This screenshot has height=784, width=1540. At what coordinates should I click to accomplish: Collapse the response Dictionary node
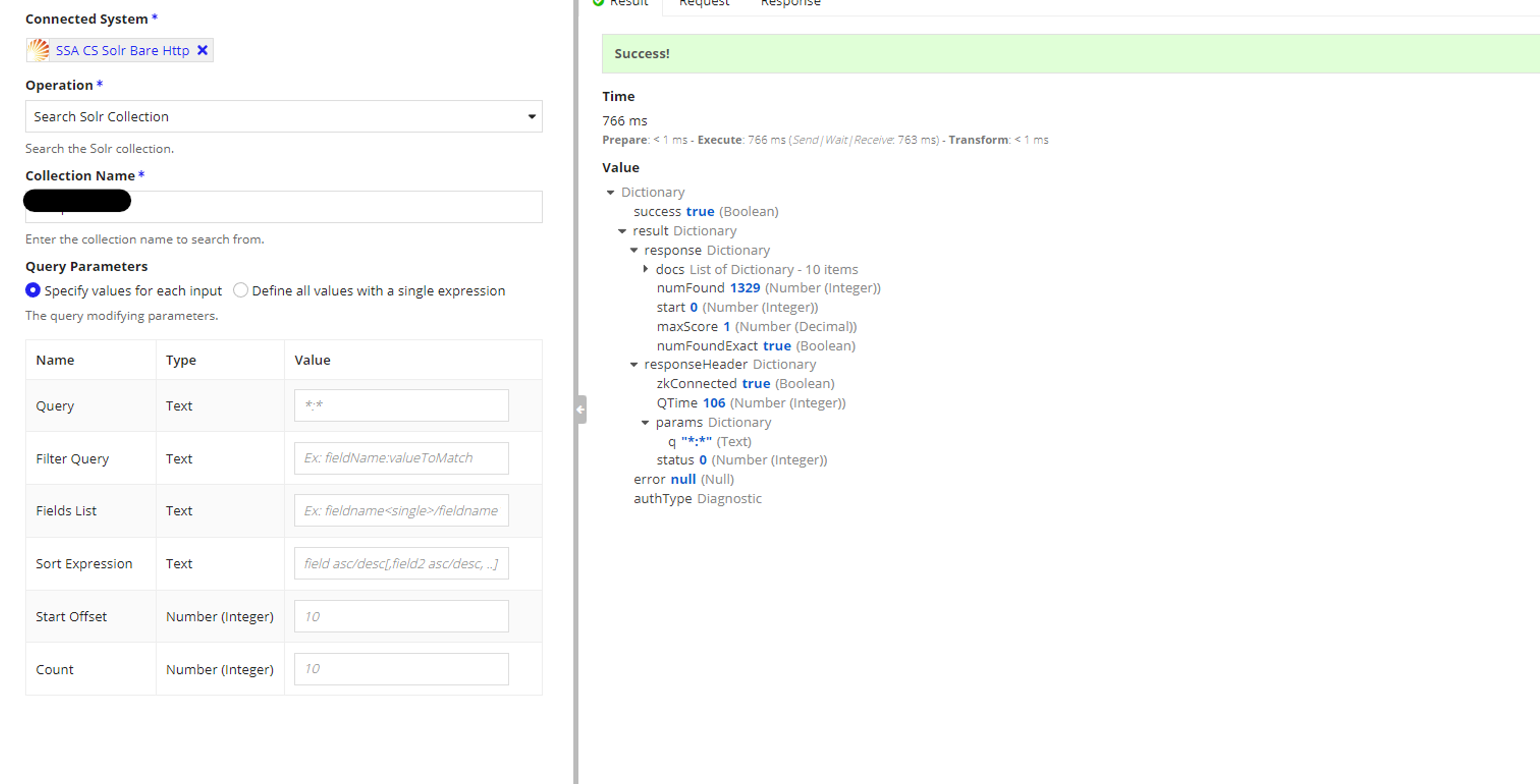click(x=634, y=251)
